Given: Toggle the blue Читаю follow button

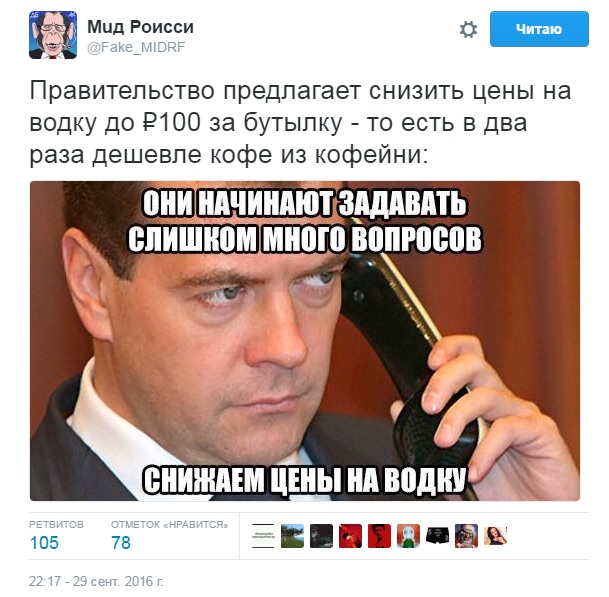Looking at the screenshot, I should (539, 29).
